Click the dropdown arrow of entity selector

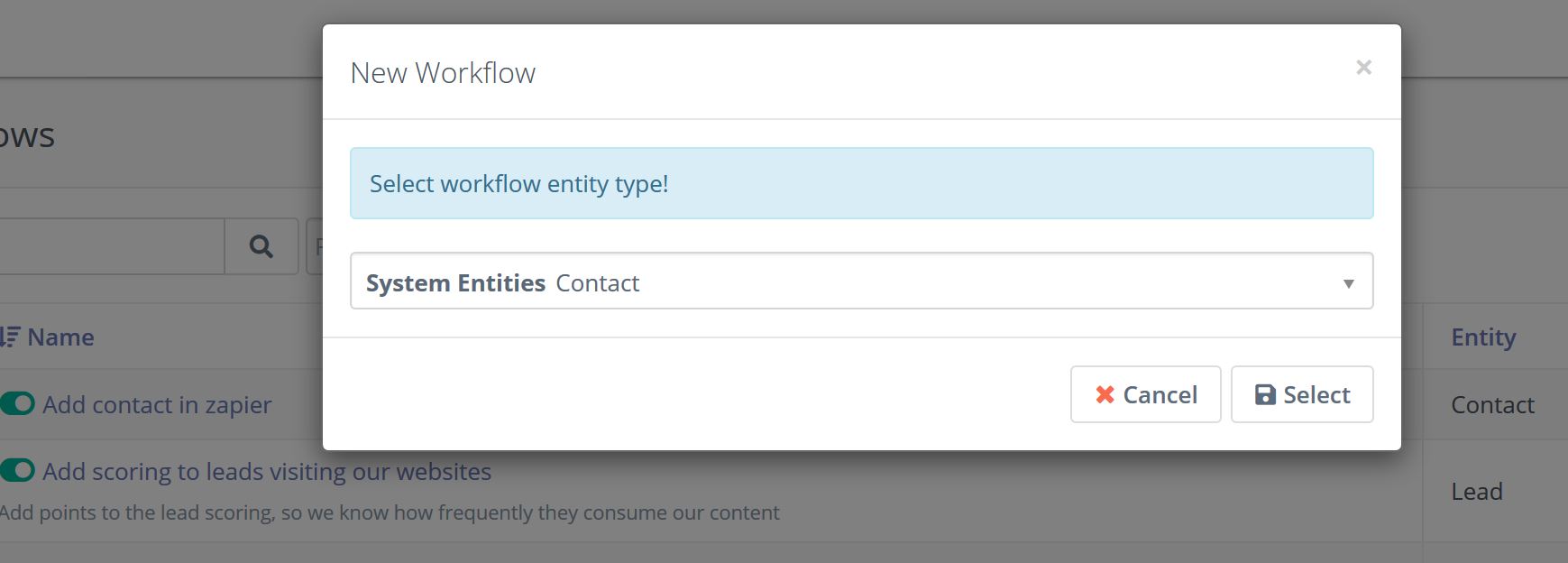1348,283
